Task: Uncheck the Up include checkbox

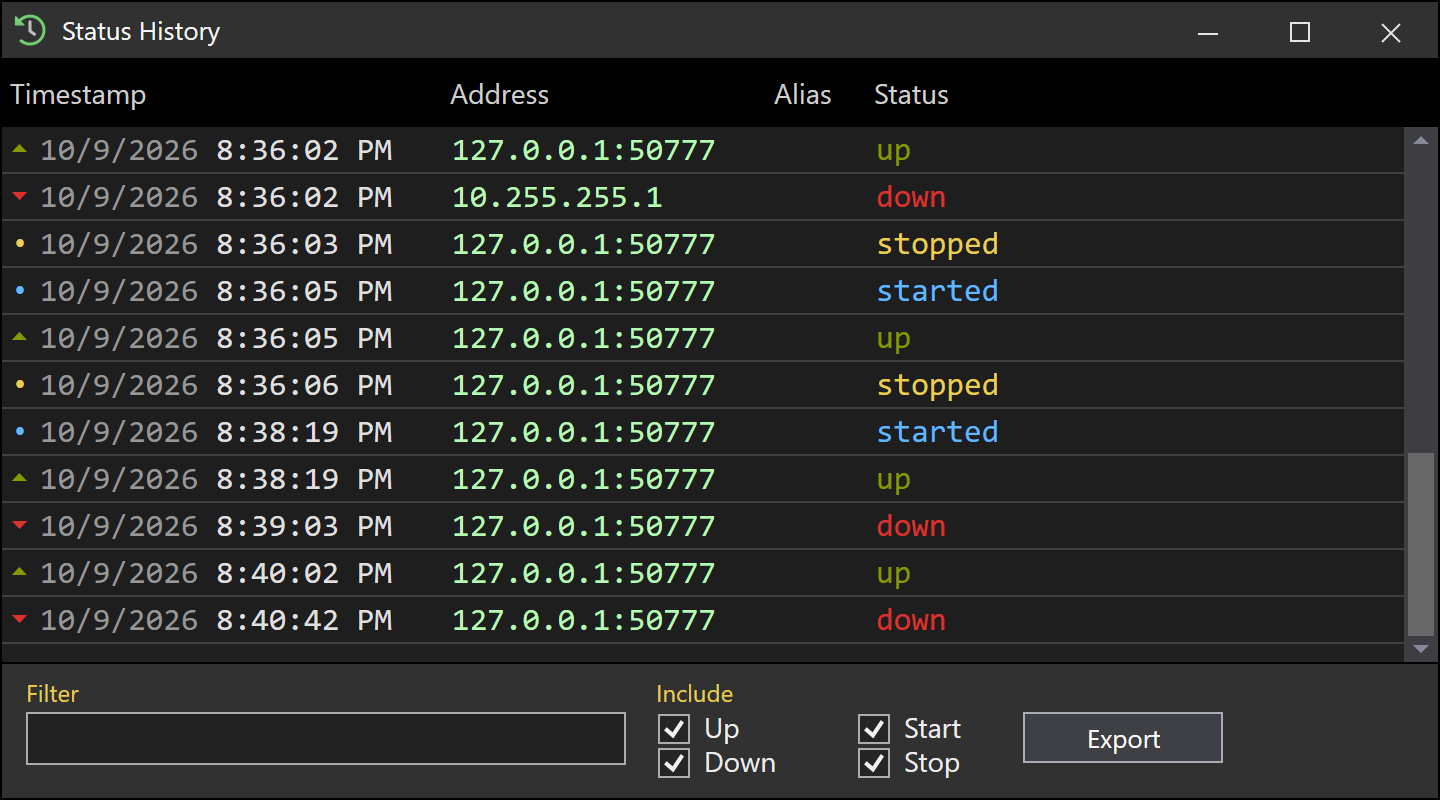Action: (674, 729)
